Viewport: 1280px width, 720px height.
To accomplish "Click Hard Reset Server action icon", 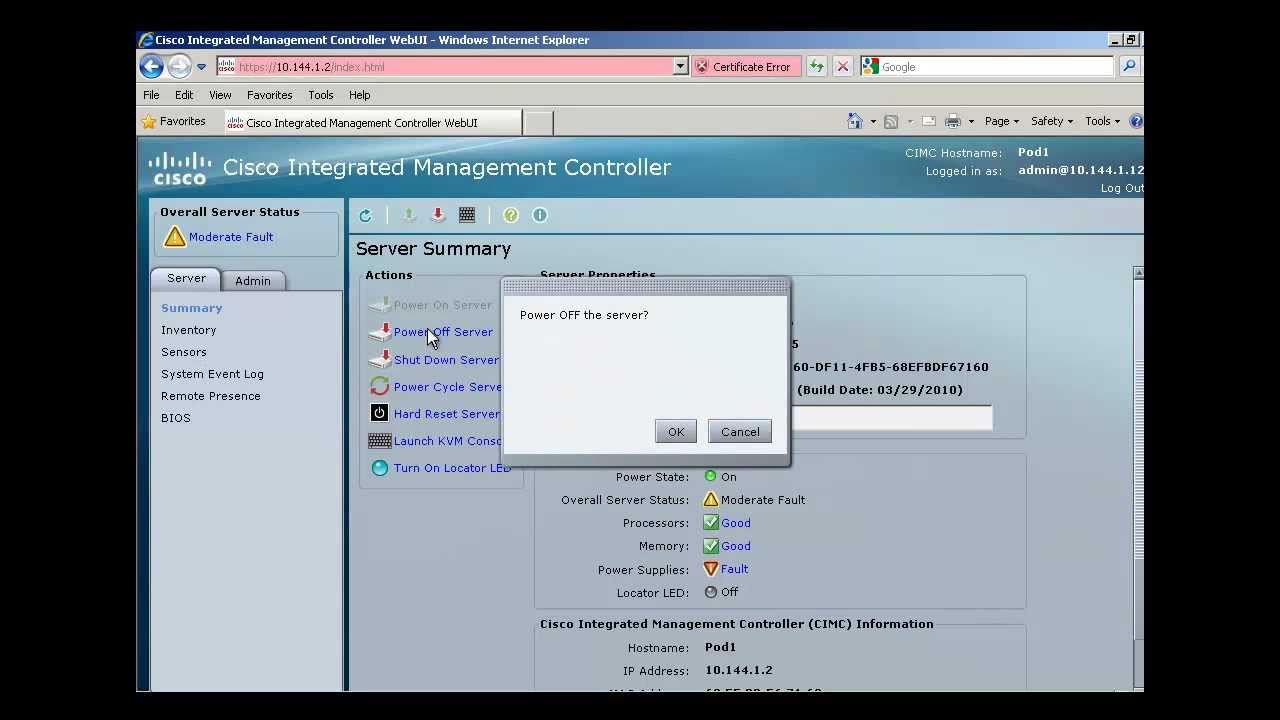I will (x=380, y=413).
